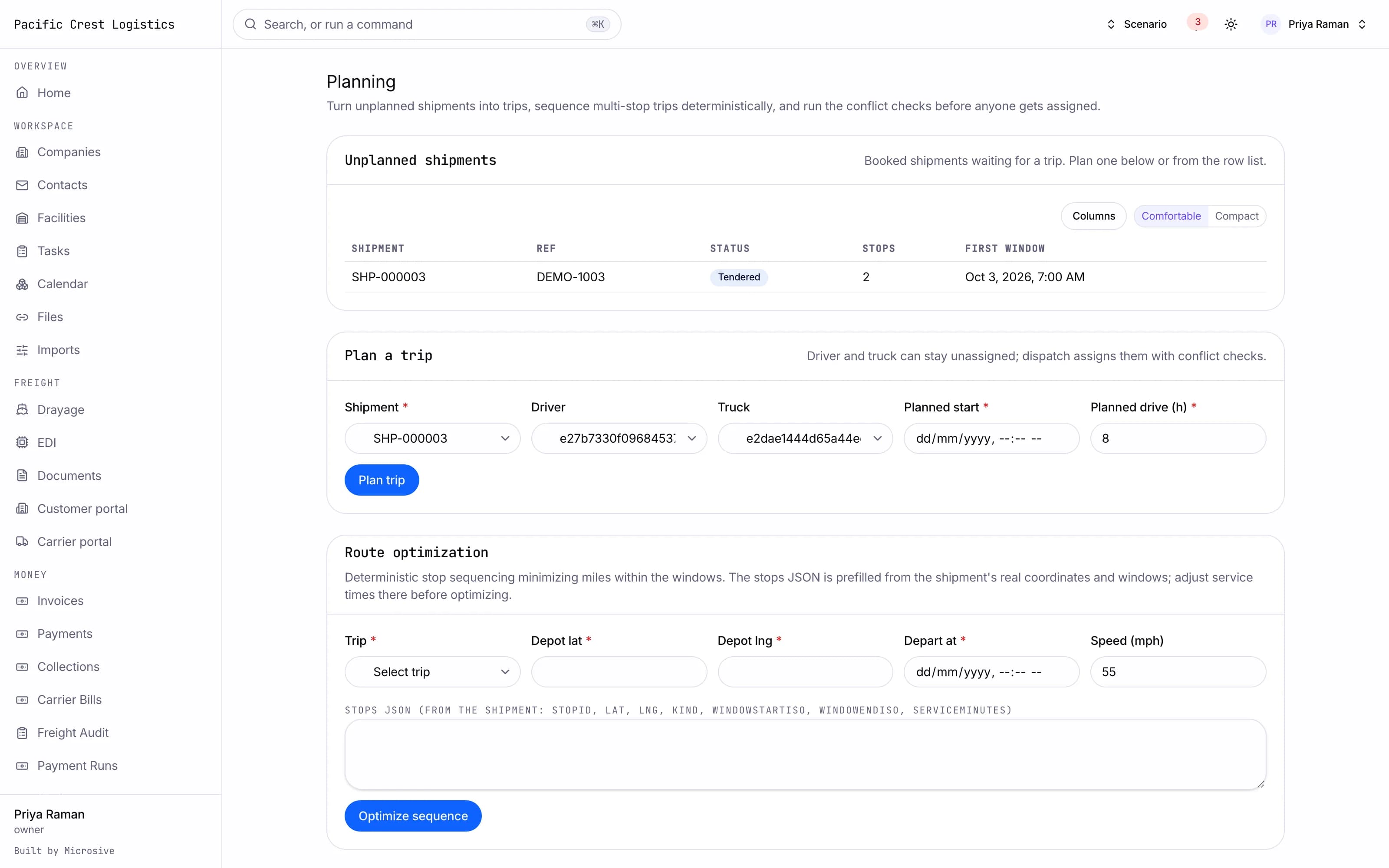Click the Home icon in sidebar
Image resolution: width=1389 pixels, height=868 pixels.
22,92
